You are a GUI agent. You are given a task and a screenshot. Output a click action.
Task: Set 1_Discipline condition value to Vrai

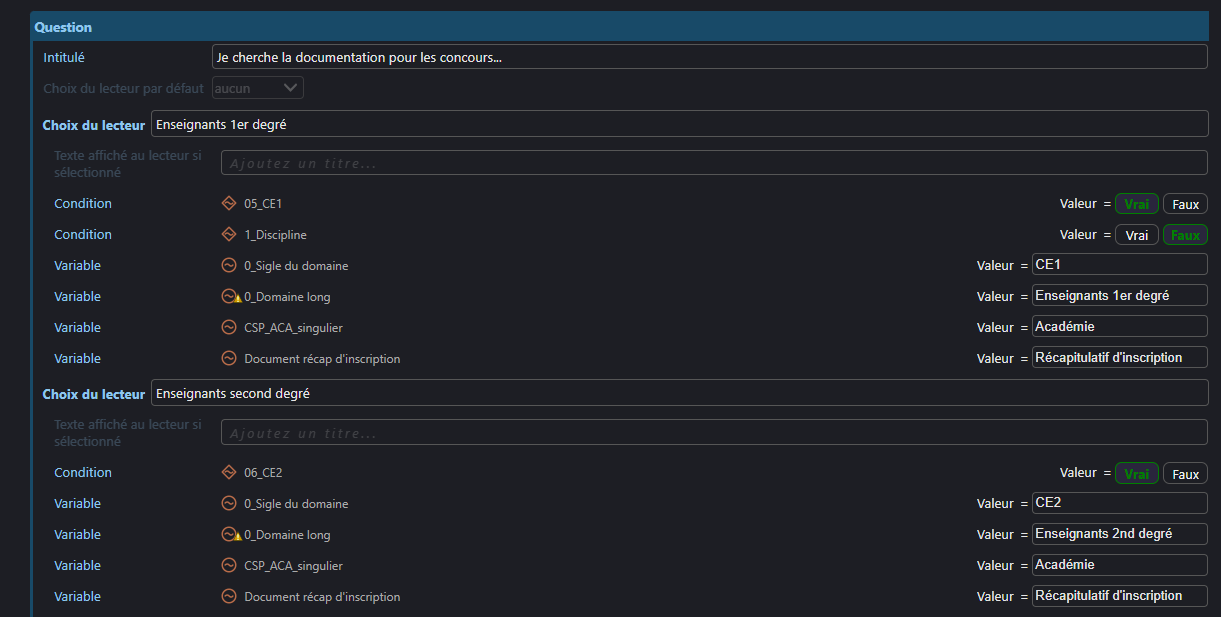(x=1136, y=235)
